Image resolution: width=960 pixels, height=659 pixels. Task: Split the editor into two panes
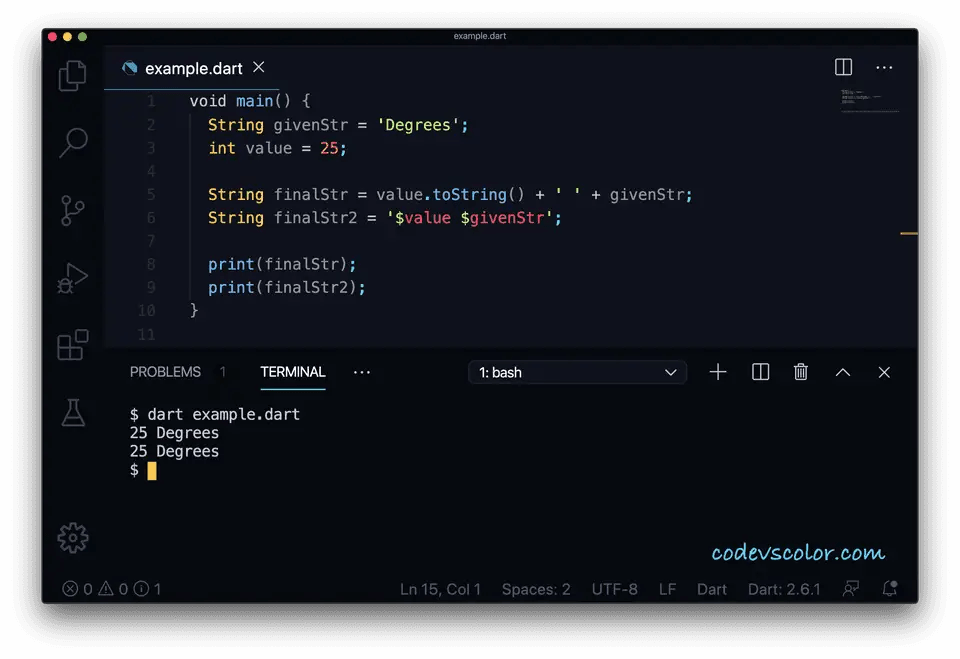(843, 67)
